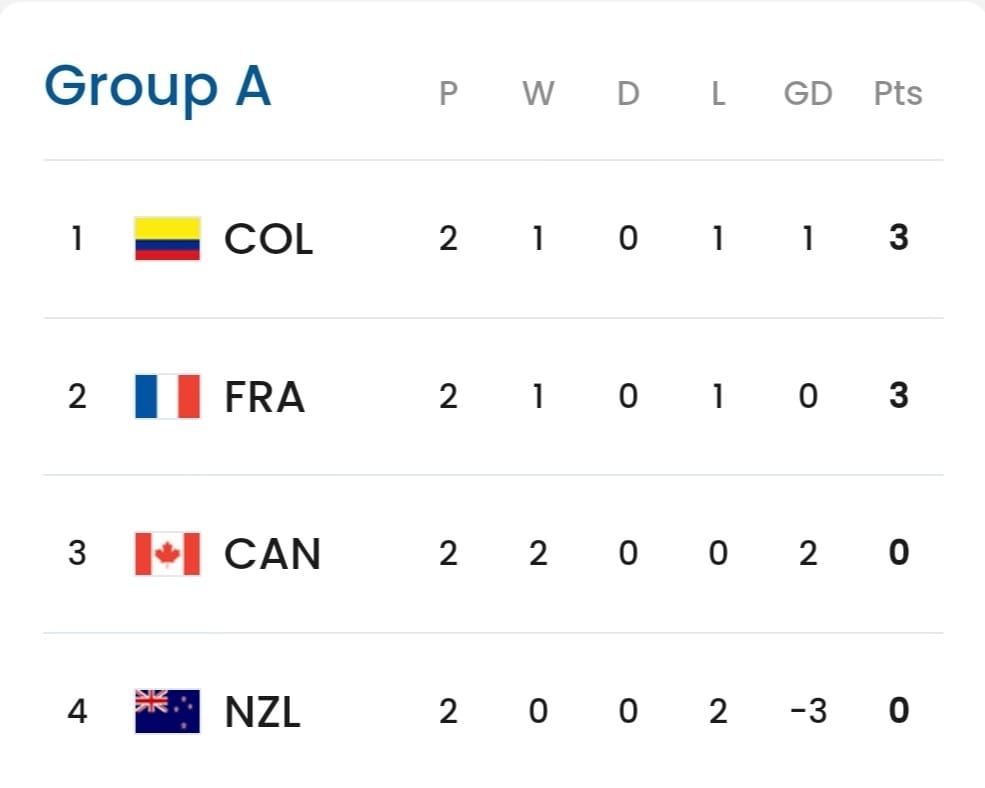Screen dimensions: 985x788
Task: Sort by the GD column header
Action: tap(808, 94)
